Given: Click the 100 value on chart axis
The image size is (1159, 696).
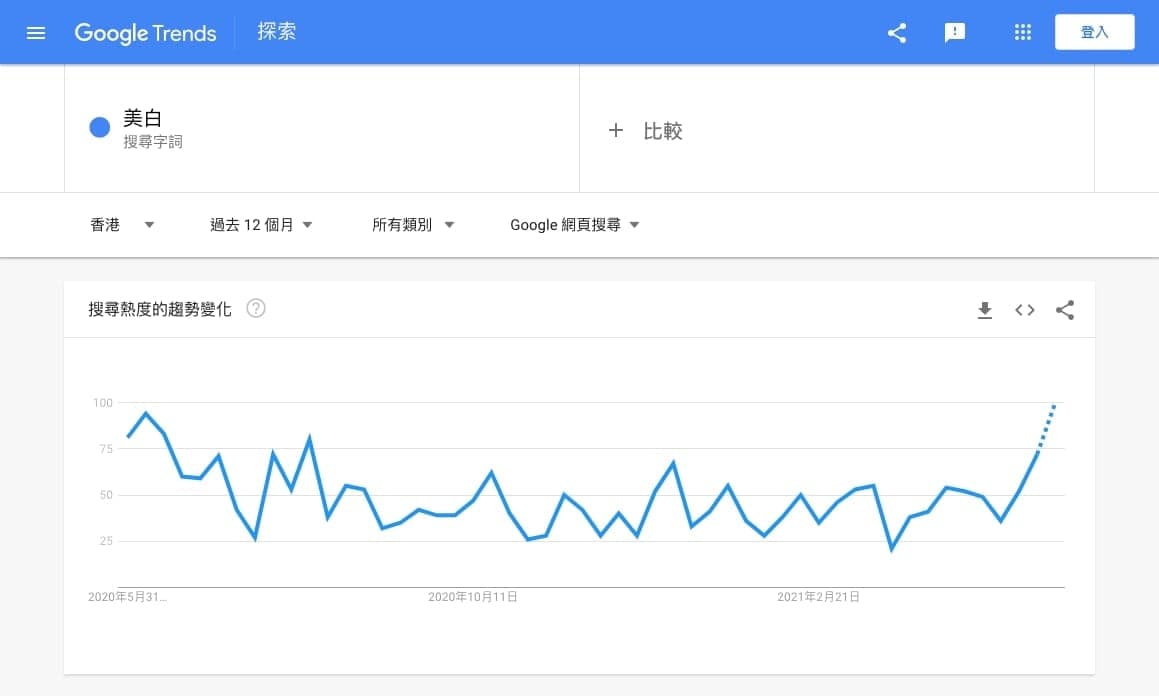Looking at the screenshot, I should (x=103, y=403).
